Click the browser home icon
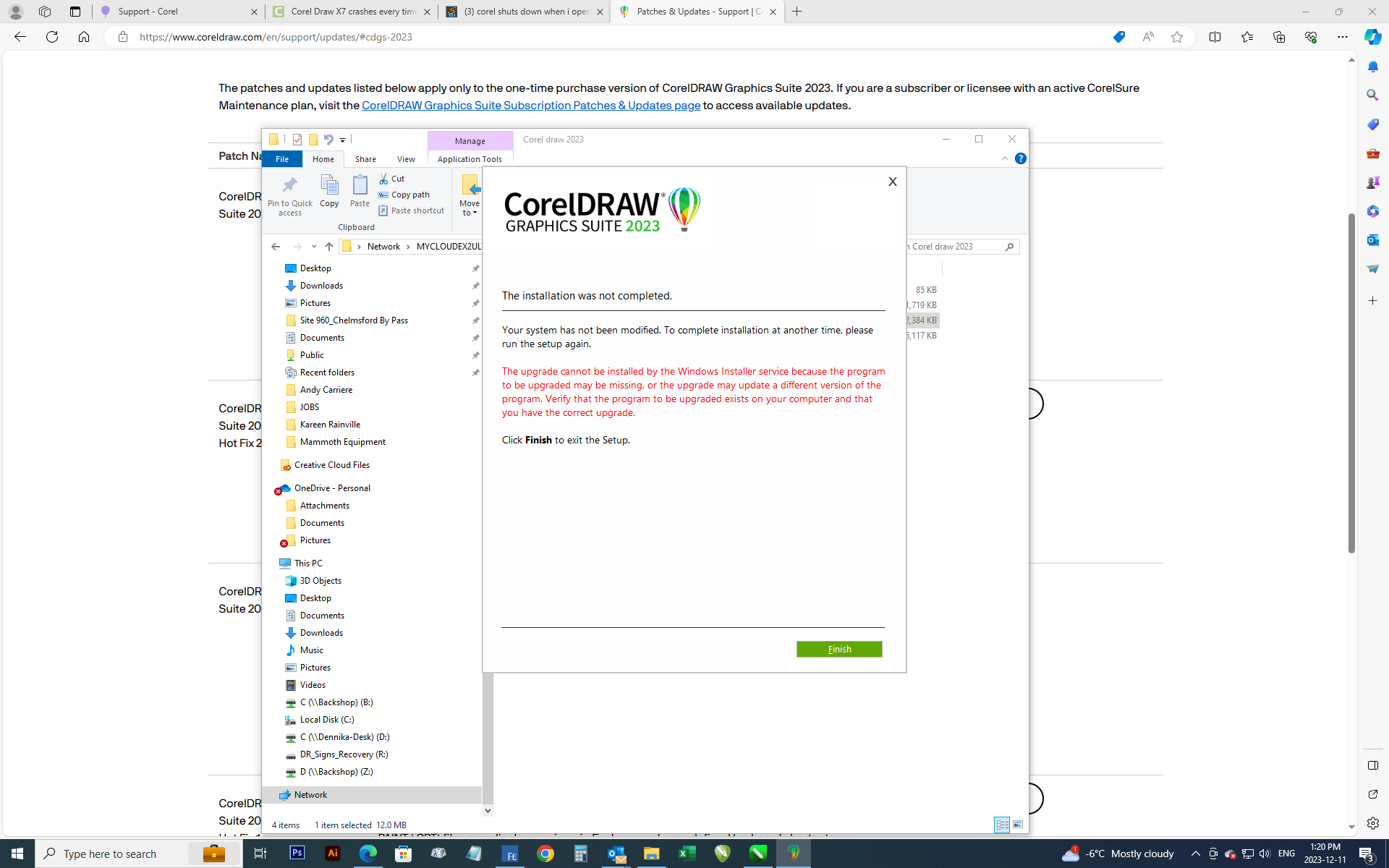The image size is (1389, 868). coord(84,37)
